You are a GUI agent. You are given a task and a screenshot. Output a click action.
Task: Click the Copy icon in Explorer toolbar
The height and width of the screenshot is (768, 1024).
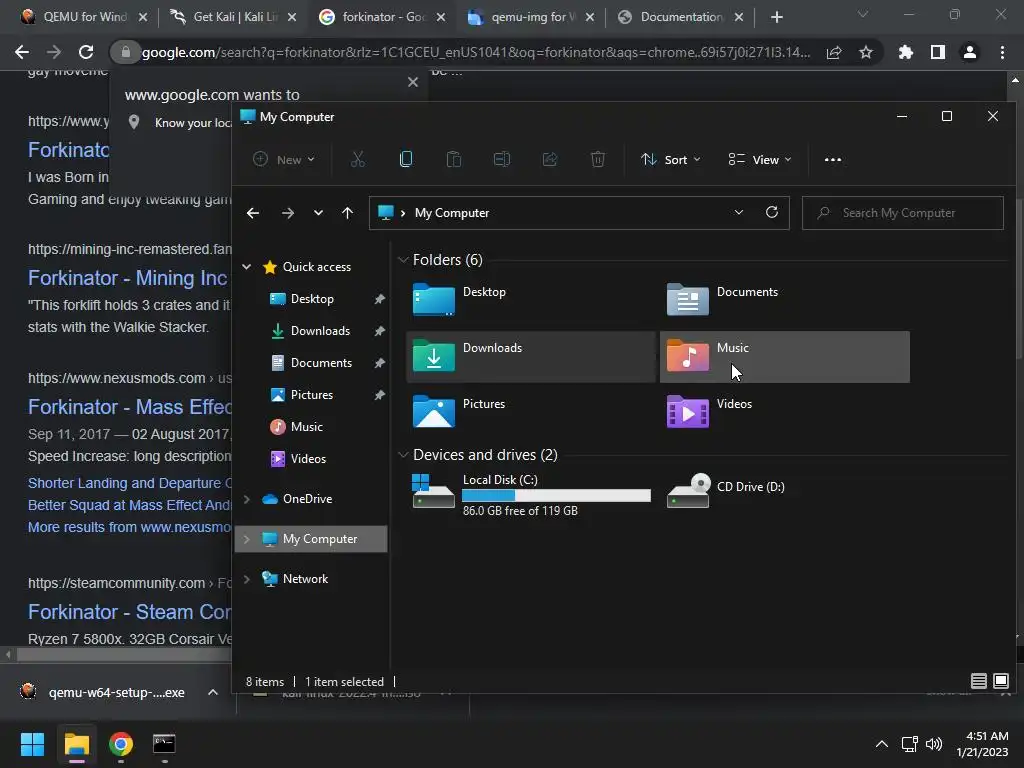click(406, 159)
